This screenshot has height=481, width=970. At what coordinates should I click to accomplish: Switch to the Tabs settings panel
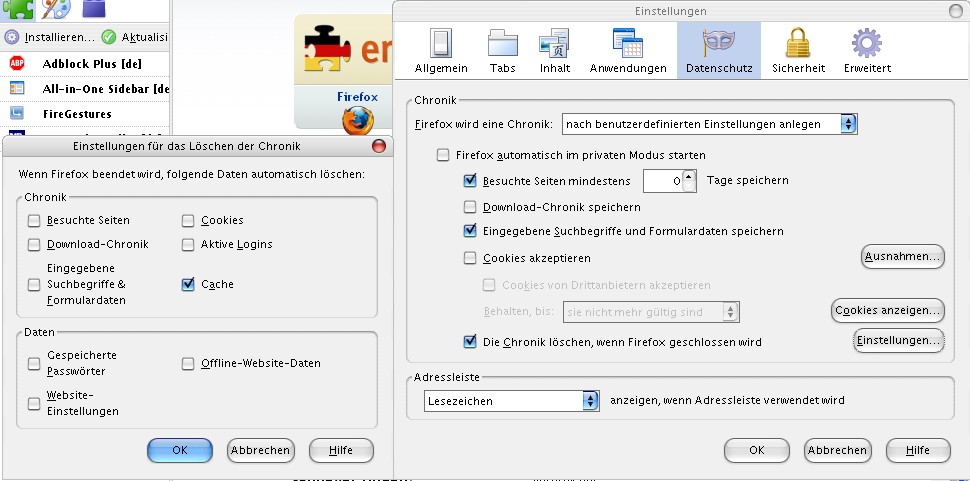pos(502,51)
